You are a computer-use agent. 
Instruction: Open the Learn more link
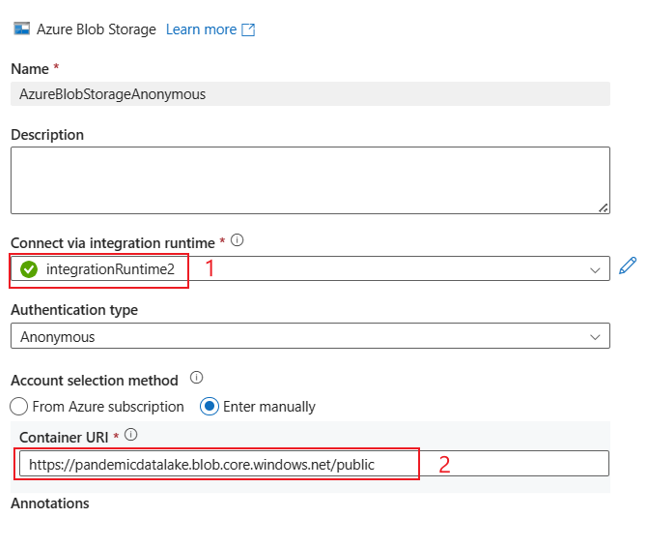[x=201, y=30]
